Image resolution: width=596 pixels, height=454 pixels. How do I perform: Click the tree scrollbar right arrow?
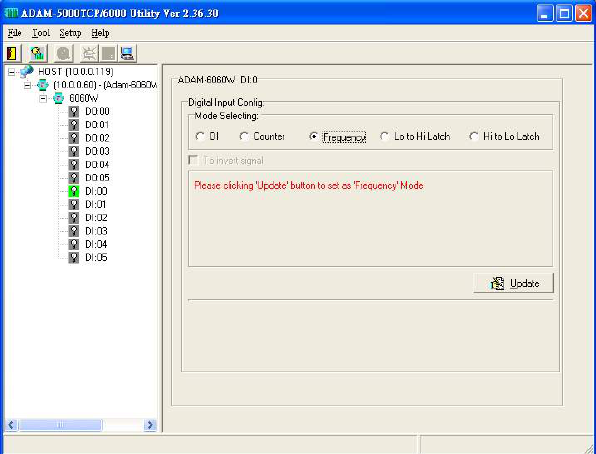click(x=150, y=425)
